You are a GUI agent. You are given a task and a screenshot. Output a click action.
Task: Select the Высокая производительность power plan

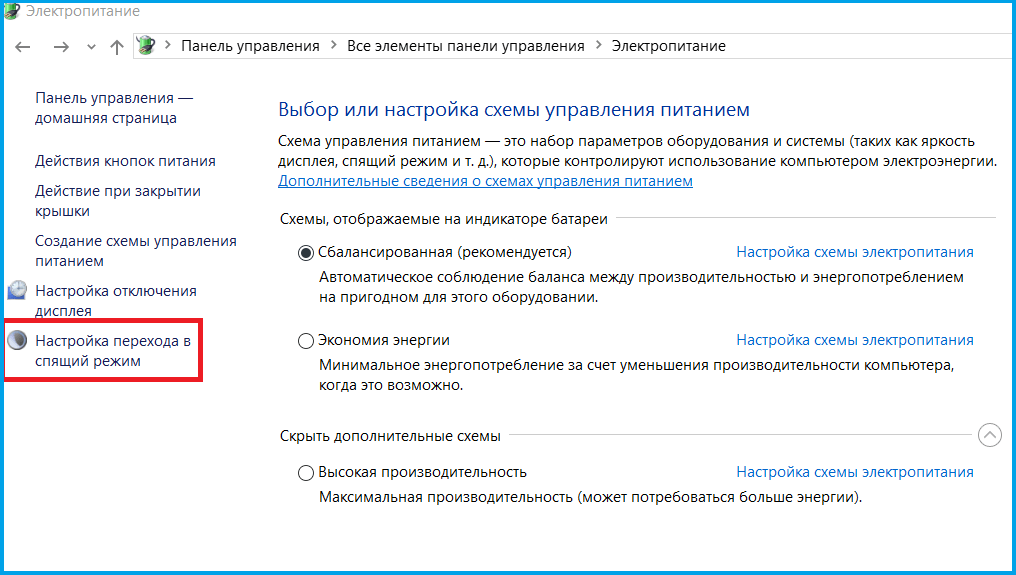[306, 473]
